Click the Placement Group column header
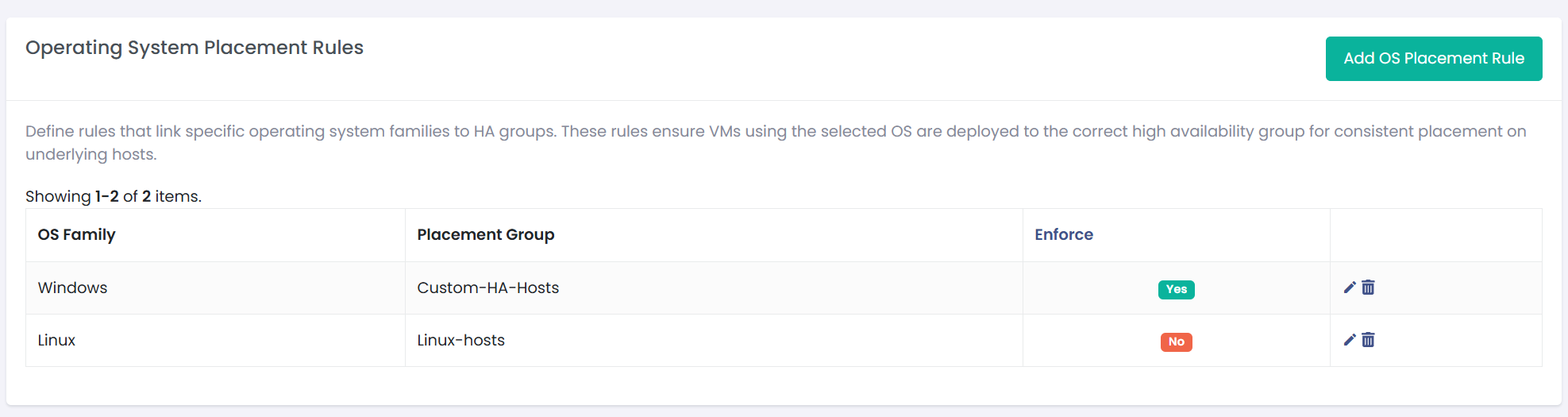 pos(486,234)
